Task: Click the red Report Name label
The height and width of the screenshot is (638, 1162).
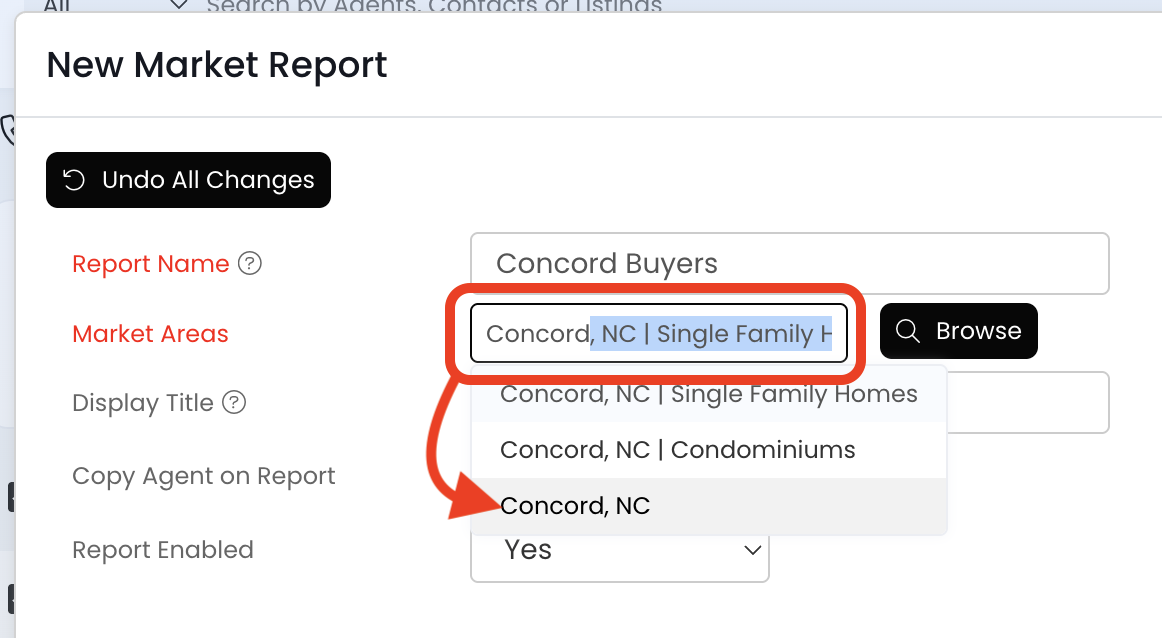Action: (x=150, y=264)
